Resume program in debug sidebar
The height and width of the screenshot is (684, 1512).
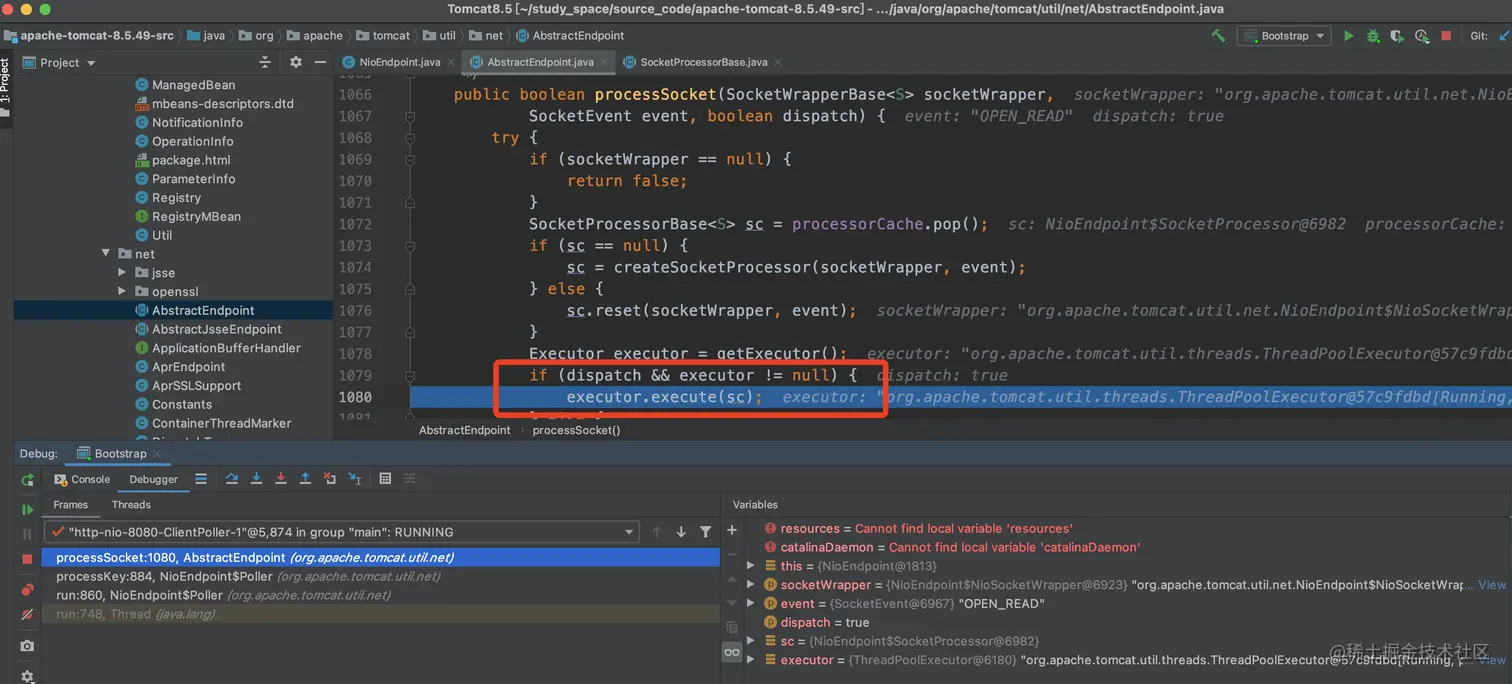(x=27, y=510)
